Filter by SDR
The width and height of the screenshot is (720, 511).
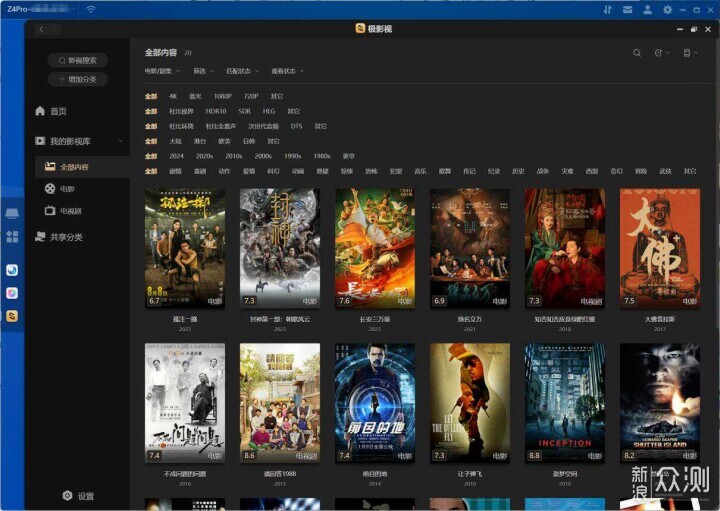click(244, 111)
